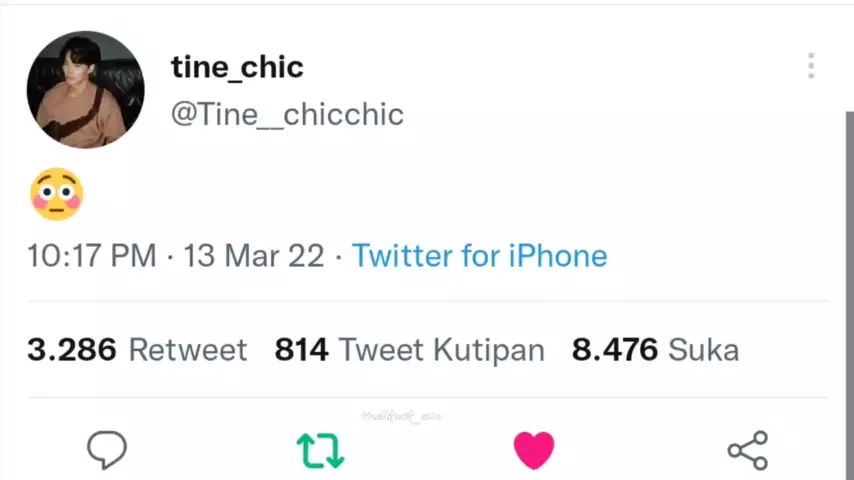This screenshot has height=480, width=854.
Task: Click the 814 quote count number
Action: click(301, 350)
